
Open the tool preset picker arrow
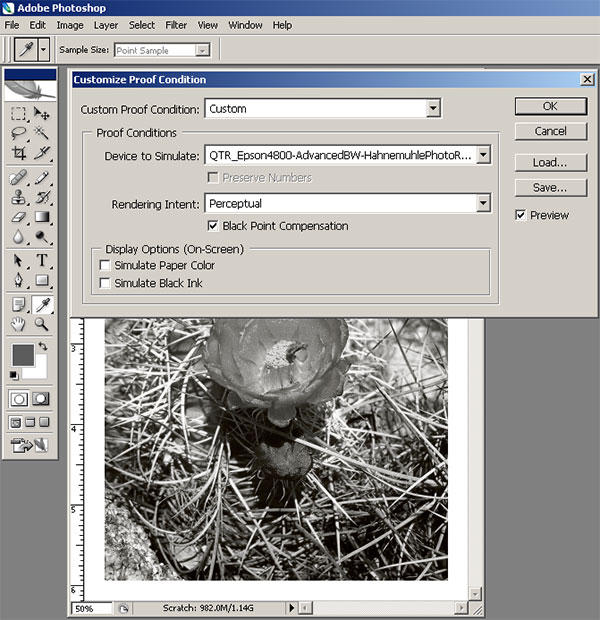[x=44, y=49]
